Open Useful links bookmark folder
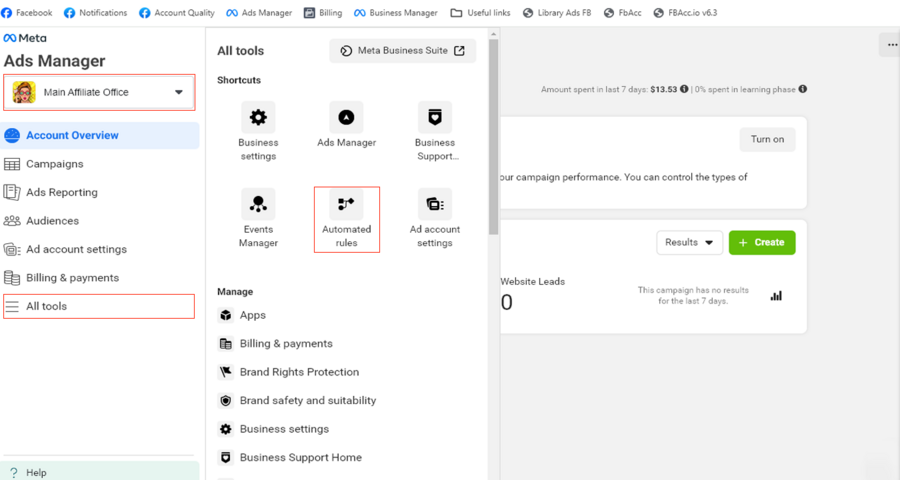The width and height of the screenshot is (900, 480). point(480,13)
